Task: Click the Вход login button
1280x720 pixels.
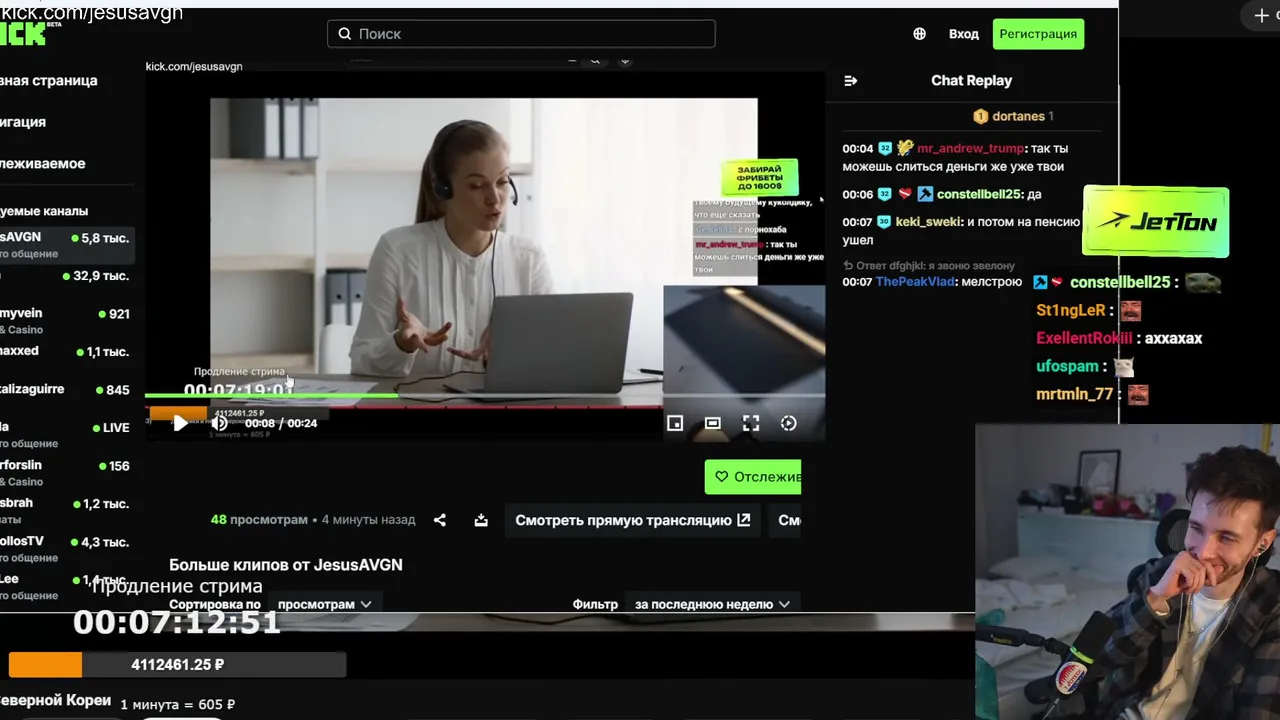Action: coord(964,34)
